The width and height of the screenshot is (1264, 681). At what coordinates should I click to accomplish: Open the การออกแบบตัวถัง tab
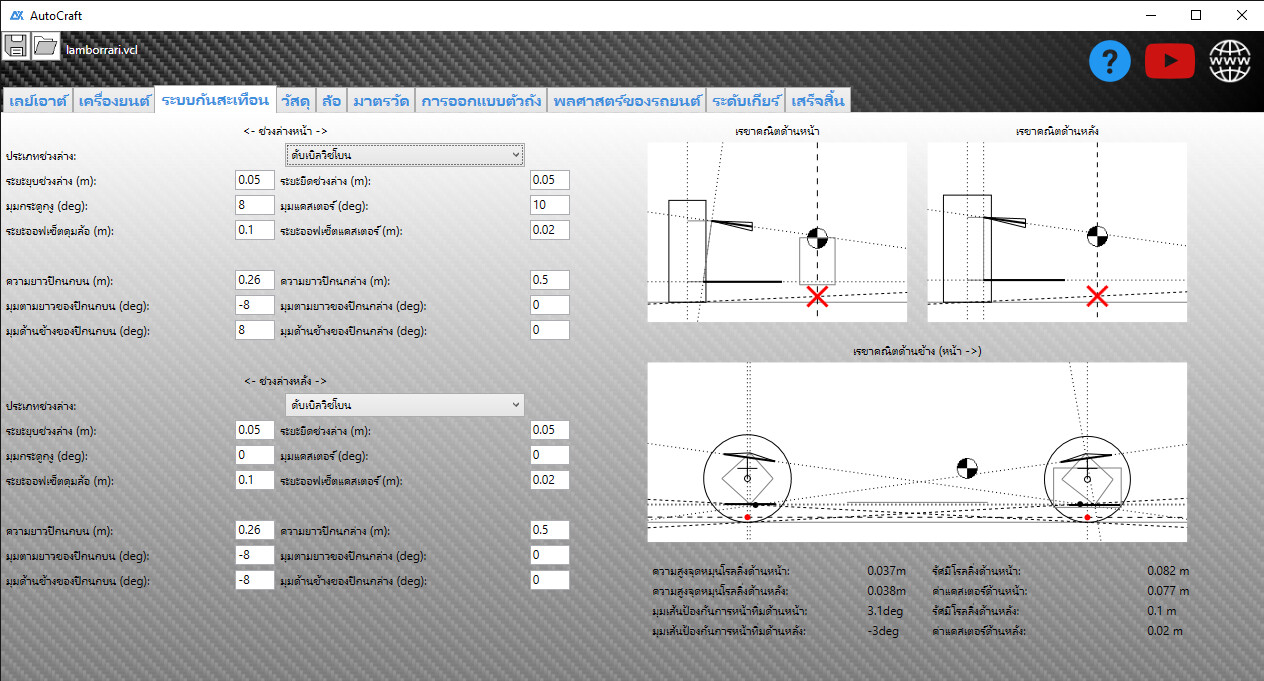[x=482, y=101]
